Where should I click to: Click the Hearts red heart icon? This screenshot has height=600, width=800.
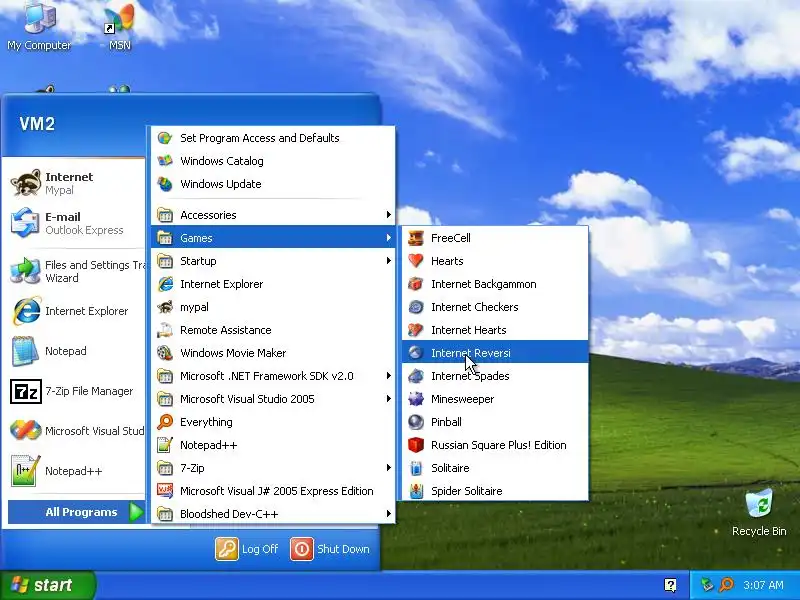click(x=416, y=261)
